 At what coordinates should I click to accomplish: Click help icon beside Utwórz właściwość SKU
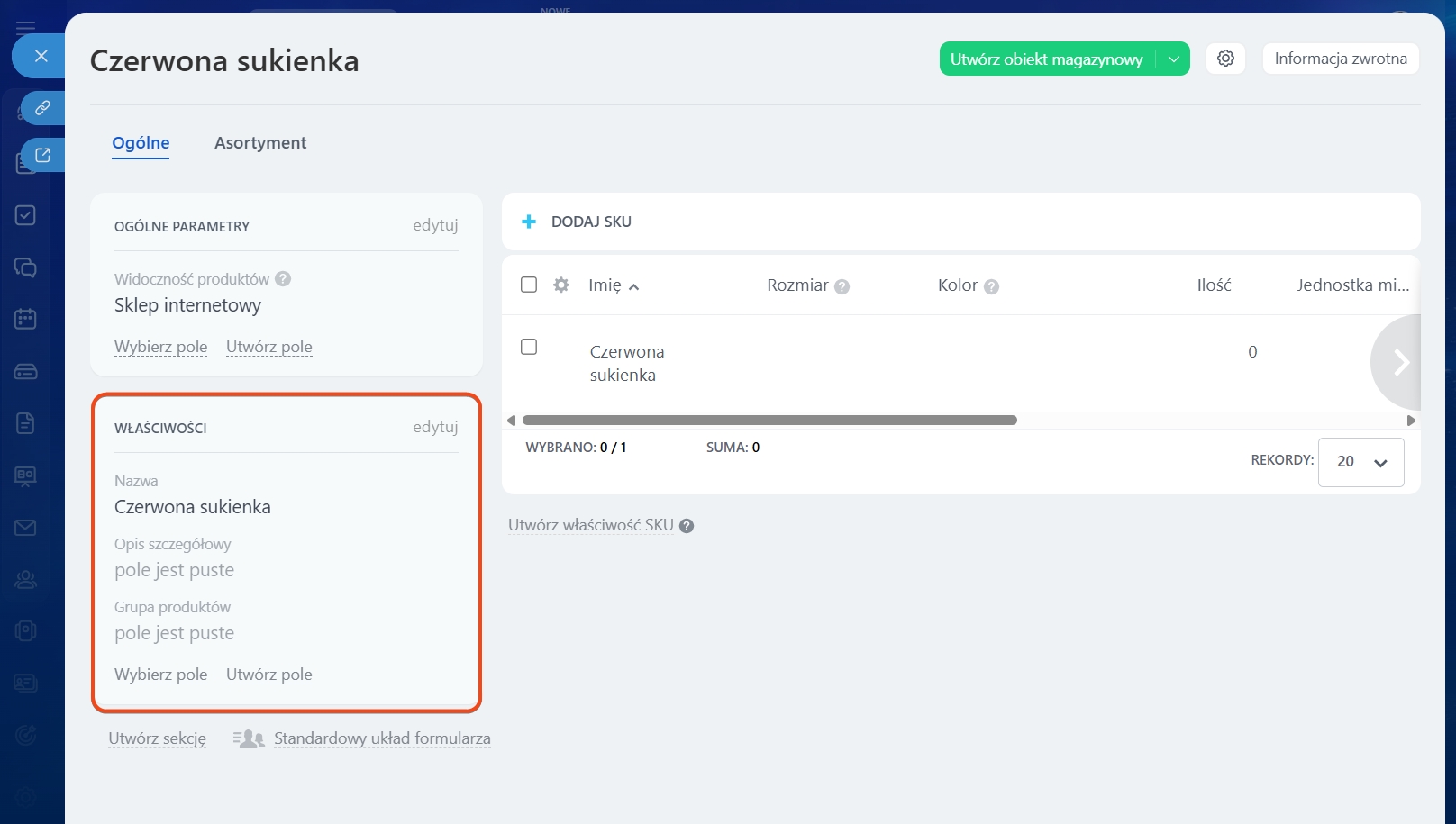687,526
